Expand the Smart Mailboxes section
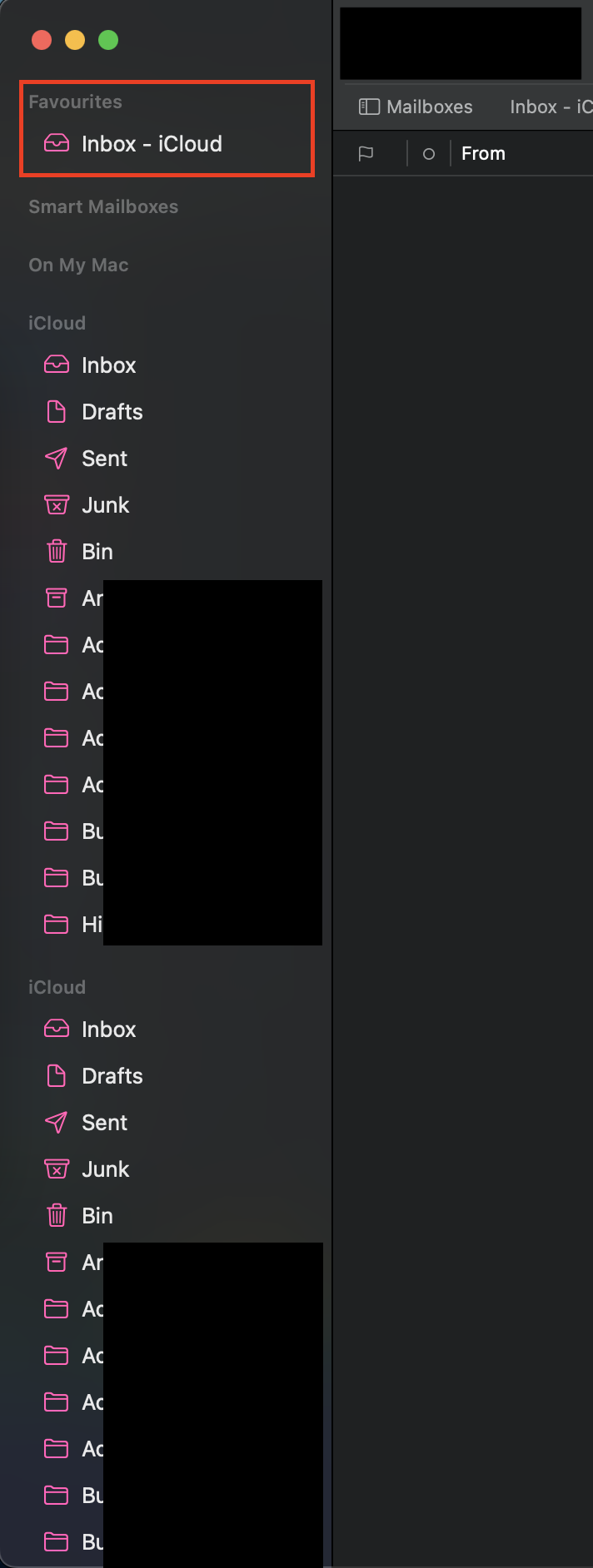Viewport: 593px width, 1568px height. 103,206
